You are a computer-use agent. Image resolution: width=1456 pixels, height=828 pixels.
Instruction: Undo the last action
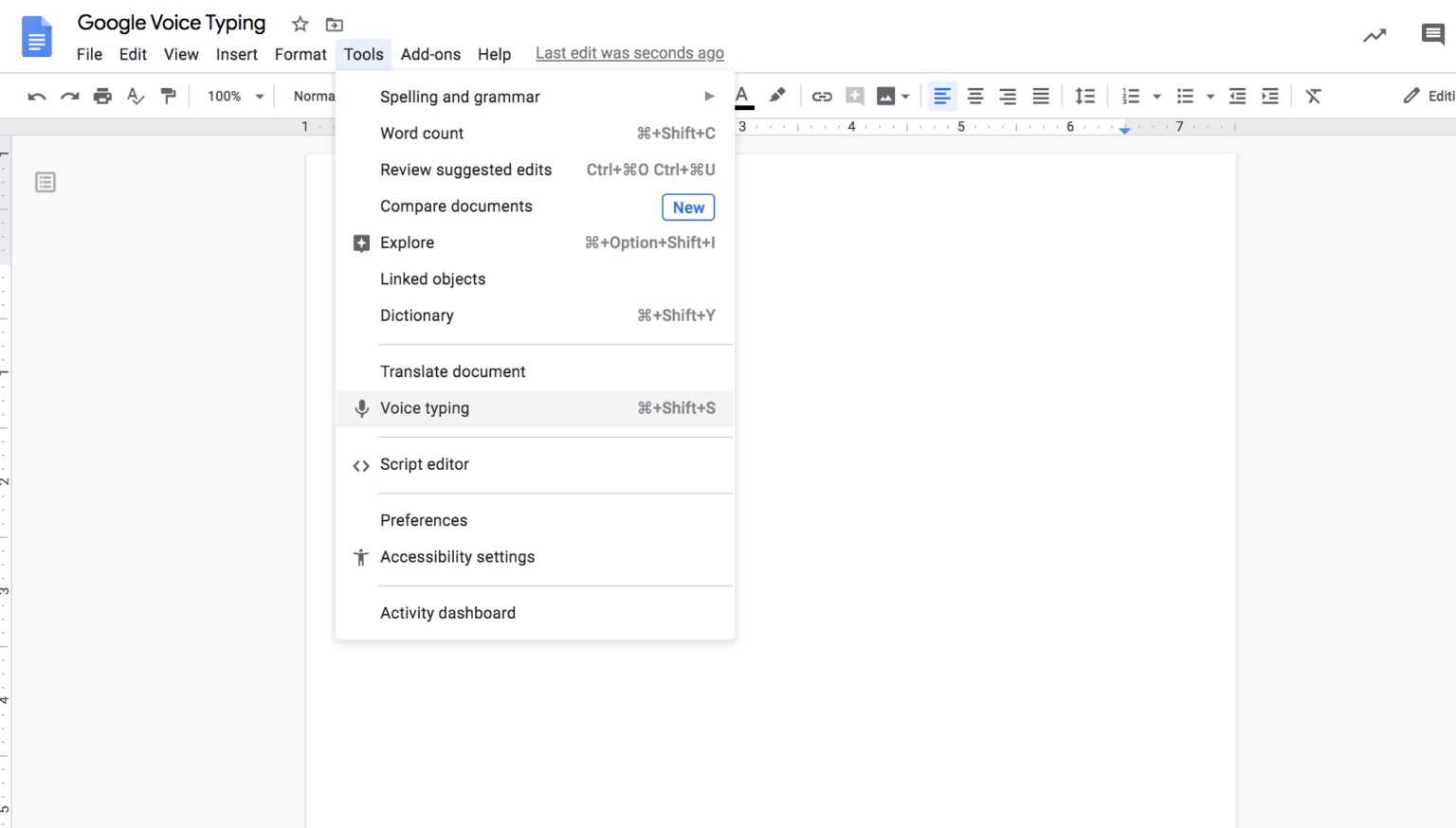[36, 96]
